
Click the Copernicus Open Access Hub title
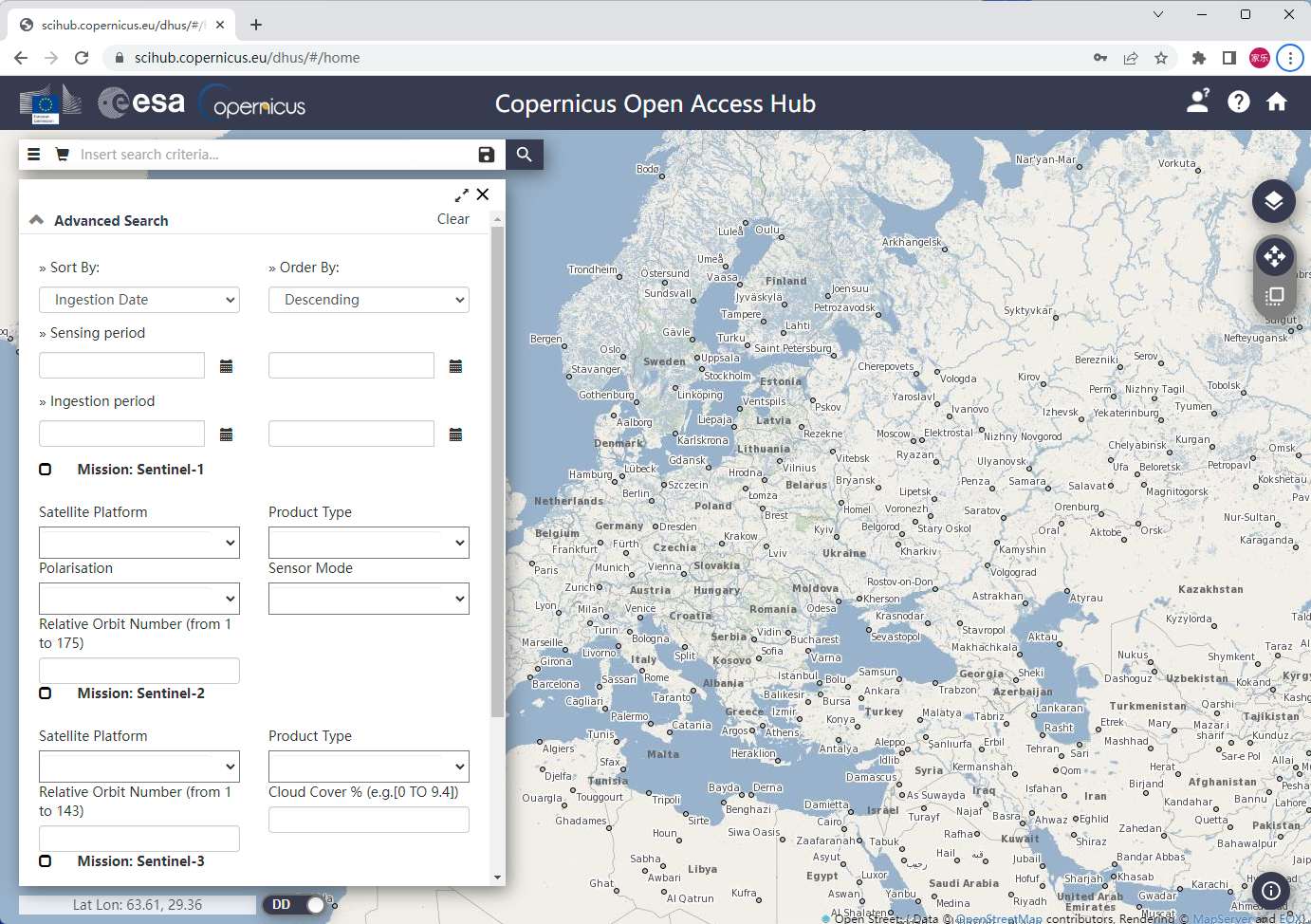[x=655, y=103]
